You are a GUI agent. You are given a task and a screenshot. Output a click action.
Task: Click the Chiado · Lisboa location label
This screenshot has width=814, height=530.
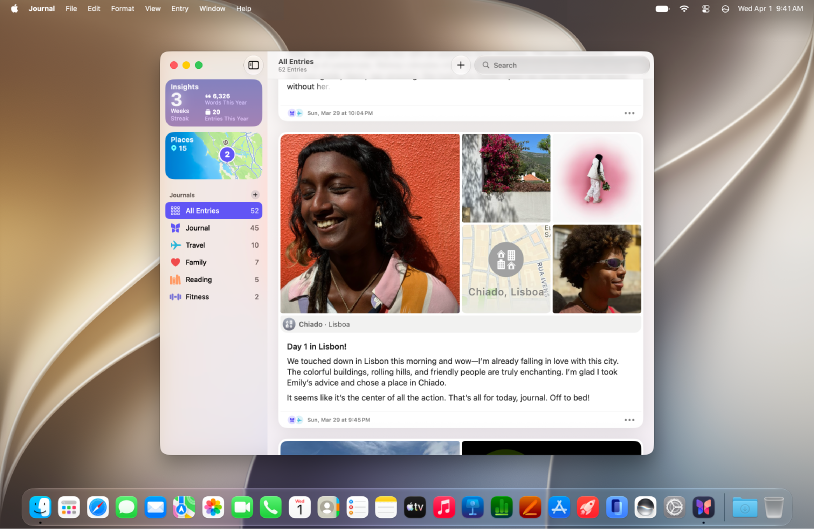(x=324, y=324)
